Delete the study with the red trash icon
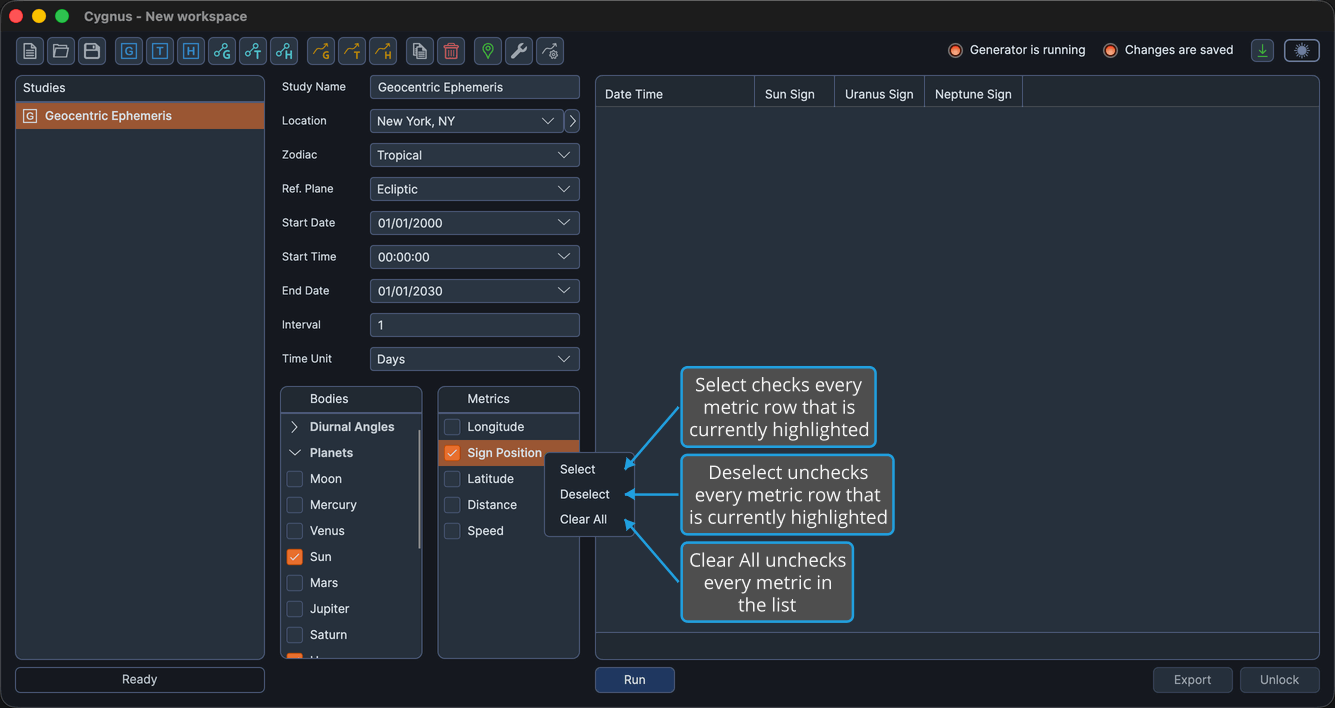This screenshot has width=1335, height=708. point(451,51)
